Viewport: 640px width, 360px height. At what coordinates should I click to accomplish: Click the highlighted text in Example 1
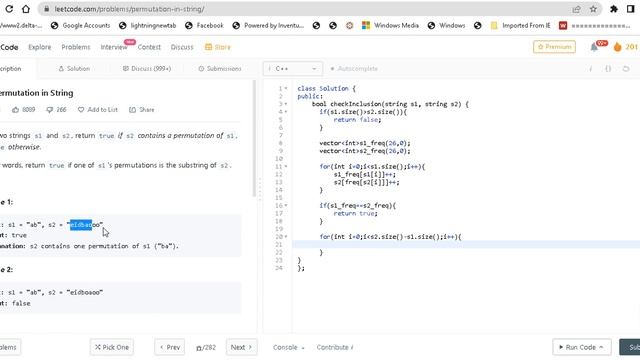pos(81,224)
